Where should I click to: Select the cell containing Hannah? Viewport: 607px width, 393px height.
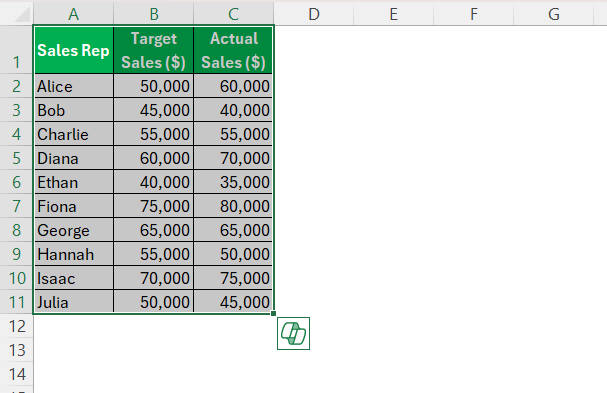pyautogui.click(x=74, y=254)
